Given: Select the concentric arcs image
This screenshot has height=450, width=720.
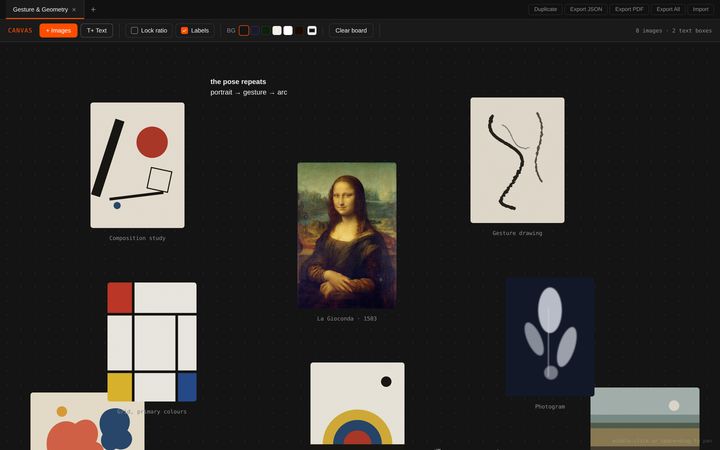Looking at the screenshot, I should [x=357, y=403].
